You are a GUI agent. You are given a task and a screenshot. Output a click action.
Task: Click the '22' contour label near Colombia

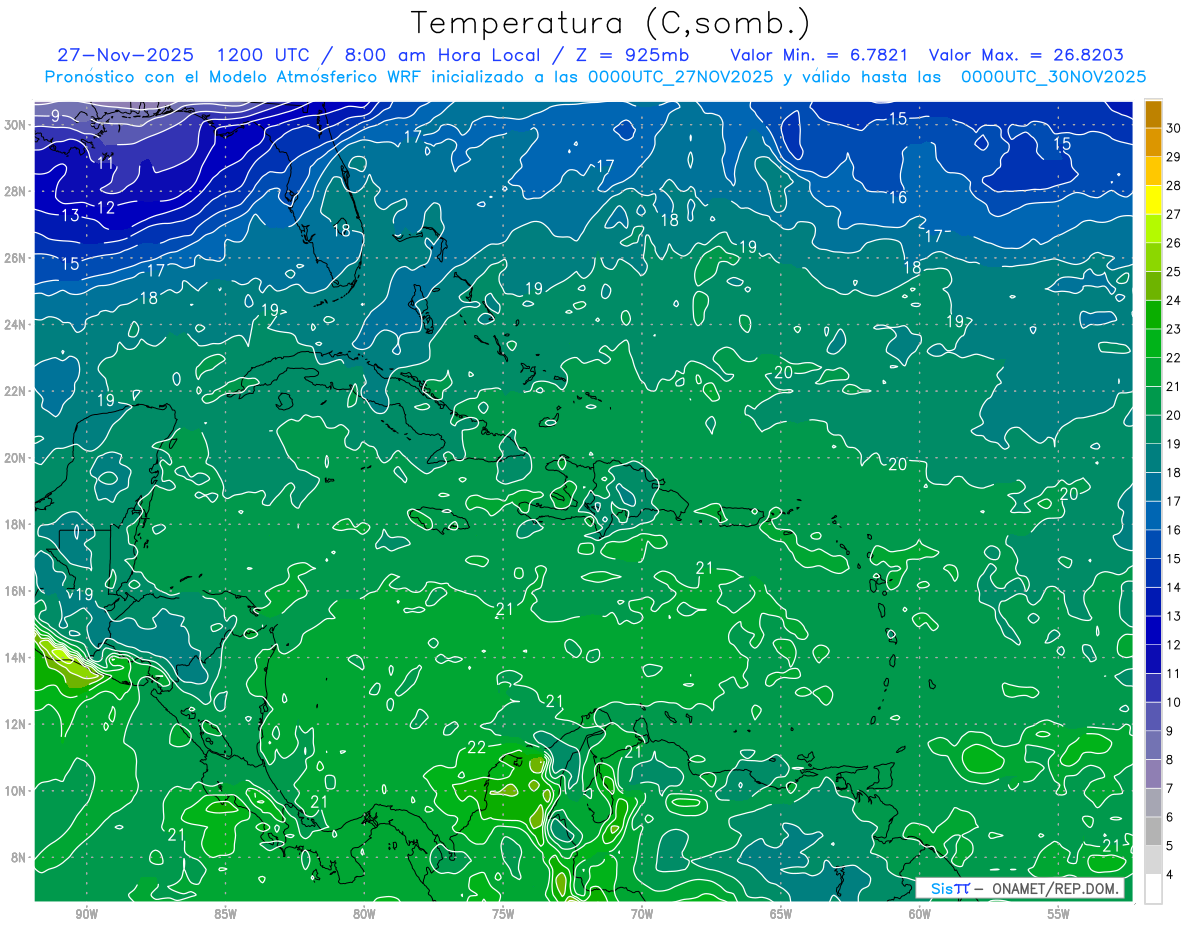point(476,748)
